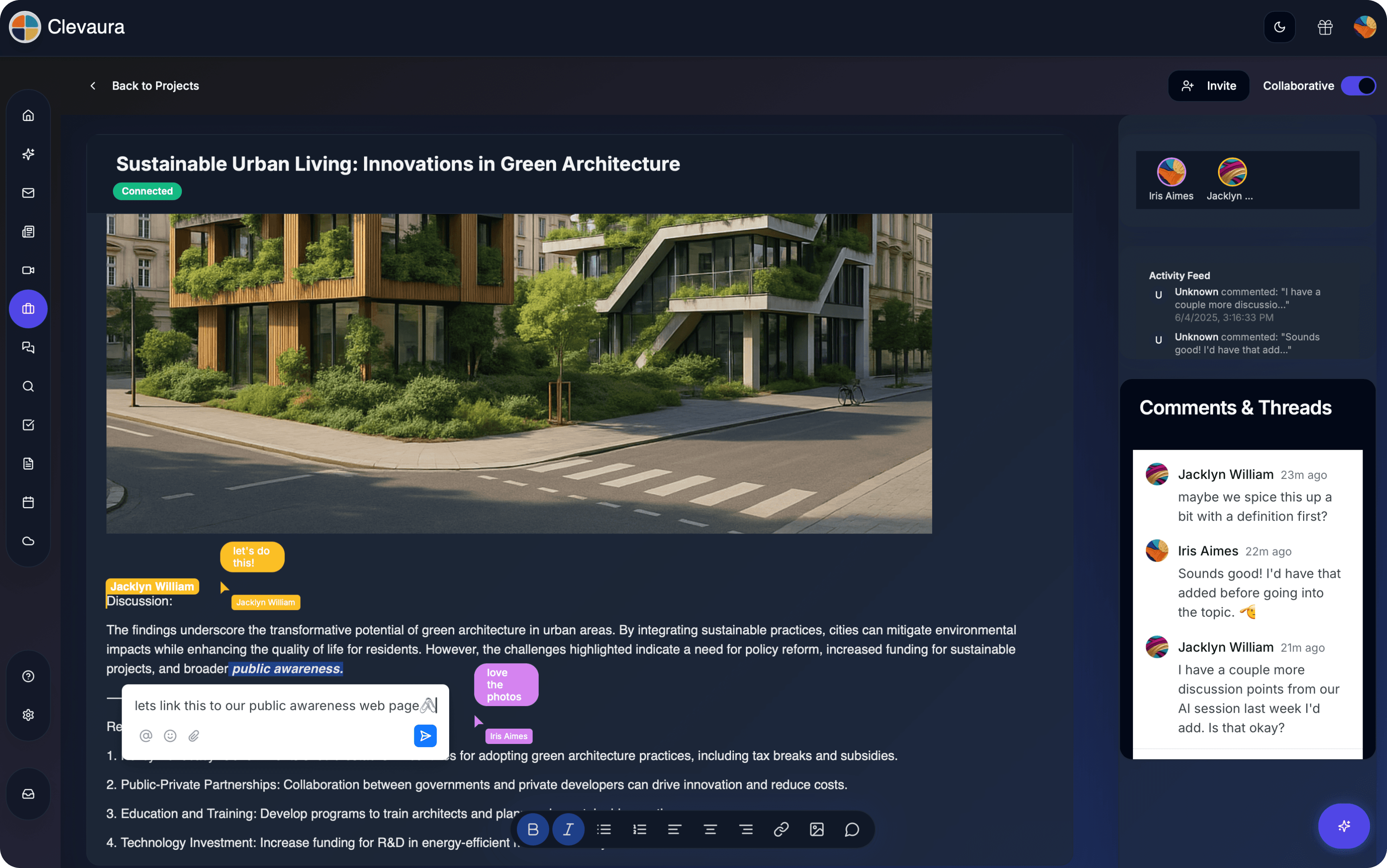Send the comment with the blue arrow icon
1387x868 pixels.
pyautogui.click(x=425, y=736)
